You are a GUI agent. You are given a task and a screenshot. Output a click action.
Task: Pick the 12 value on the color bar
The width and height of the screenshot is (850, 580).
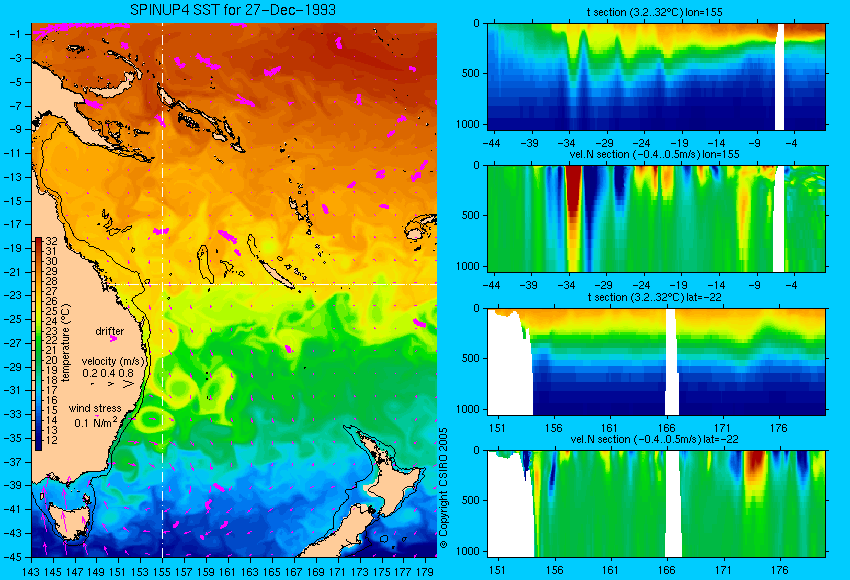(x=51, y=440)
